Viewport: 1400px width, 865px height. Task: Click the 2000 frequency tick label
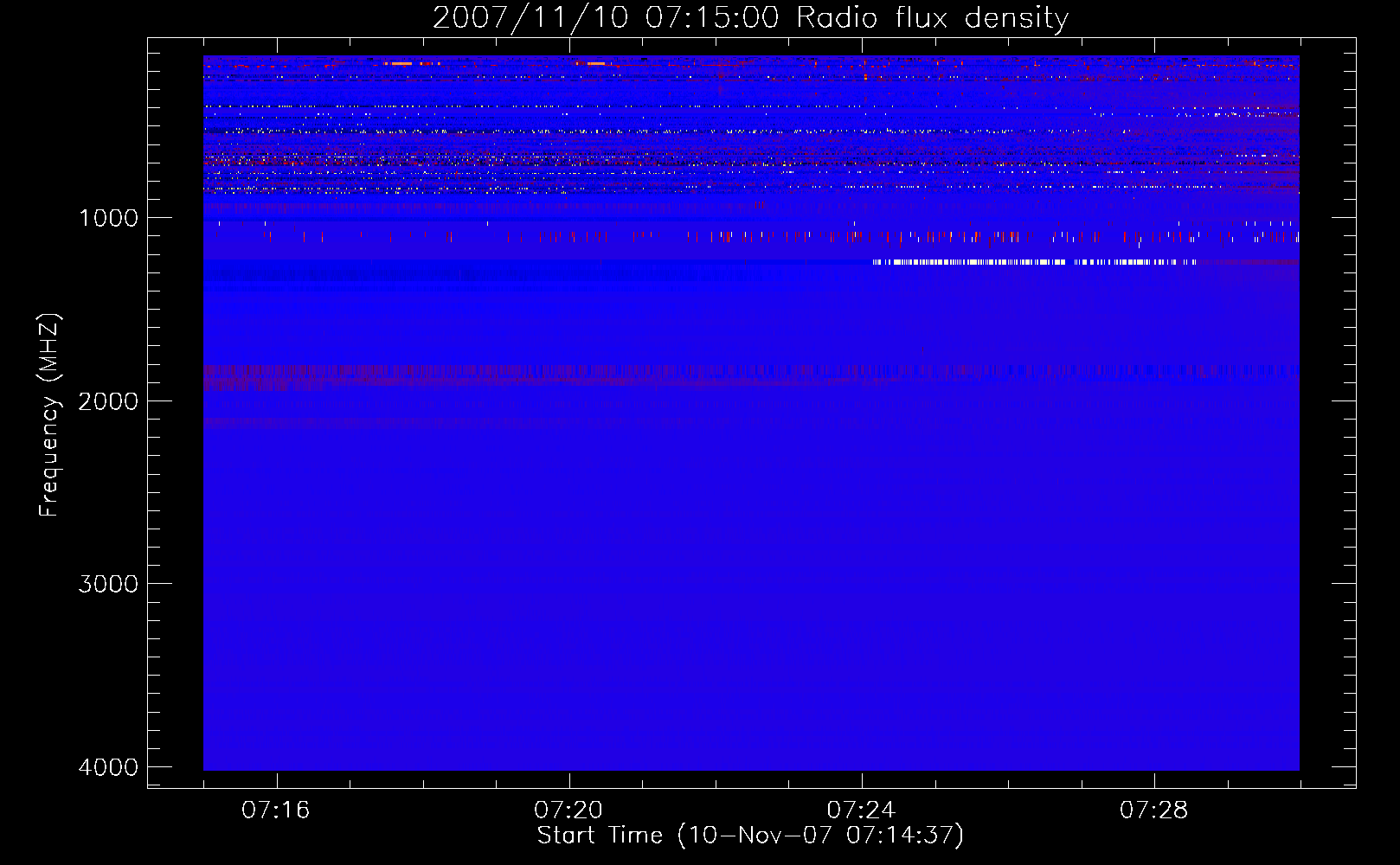[x=109, y=401]
